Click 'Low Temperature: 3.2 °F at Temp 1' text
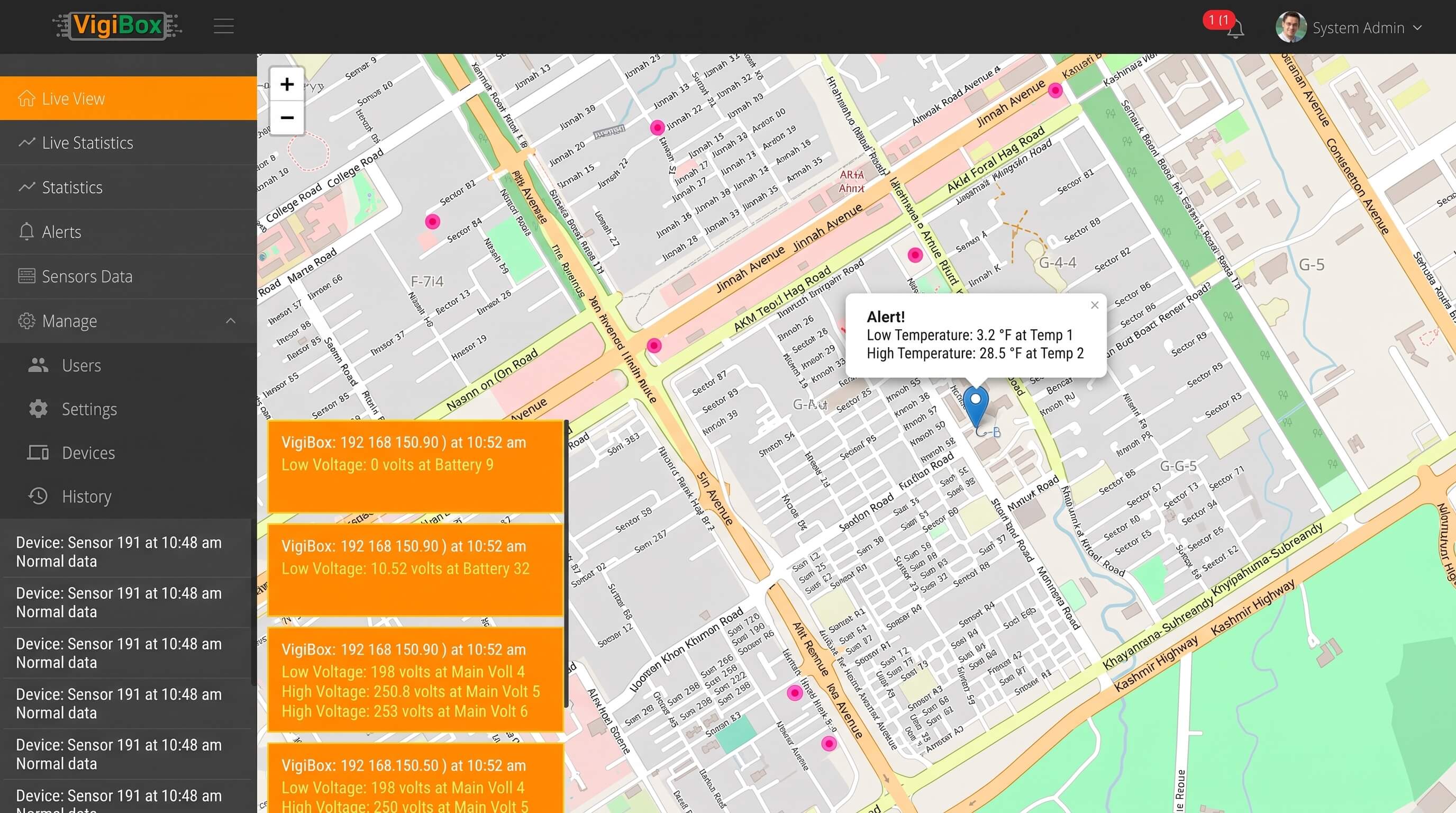This screenshot has width=1456, height=813. (x=969, y=335)
